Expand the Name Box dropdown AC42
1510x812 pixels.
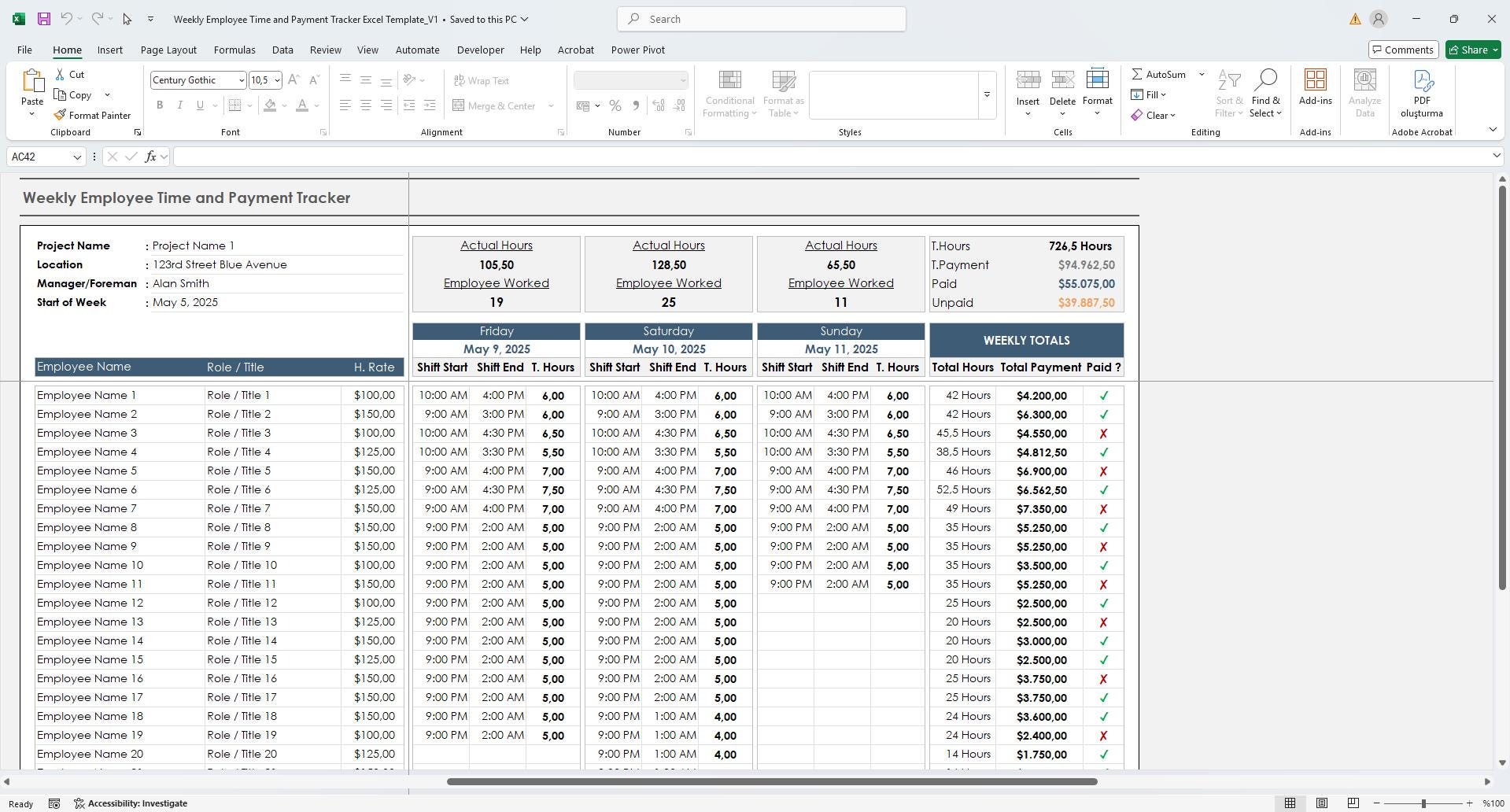click(77, 157)
